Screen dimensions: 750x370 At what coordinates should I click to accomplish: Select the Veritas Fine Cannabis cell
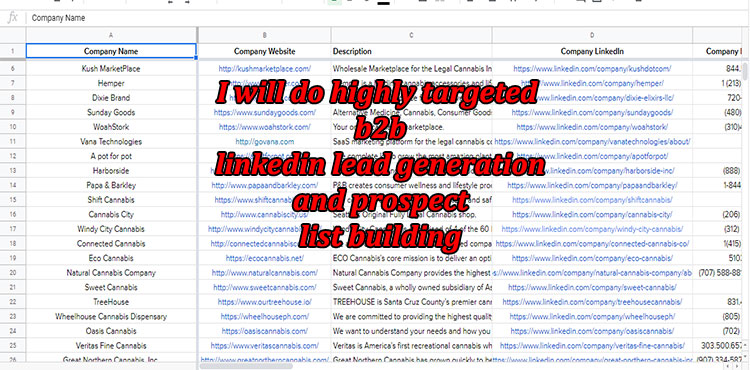pos(111,346)
